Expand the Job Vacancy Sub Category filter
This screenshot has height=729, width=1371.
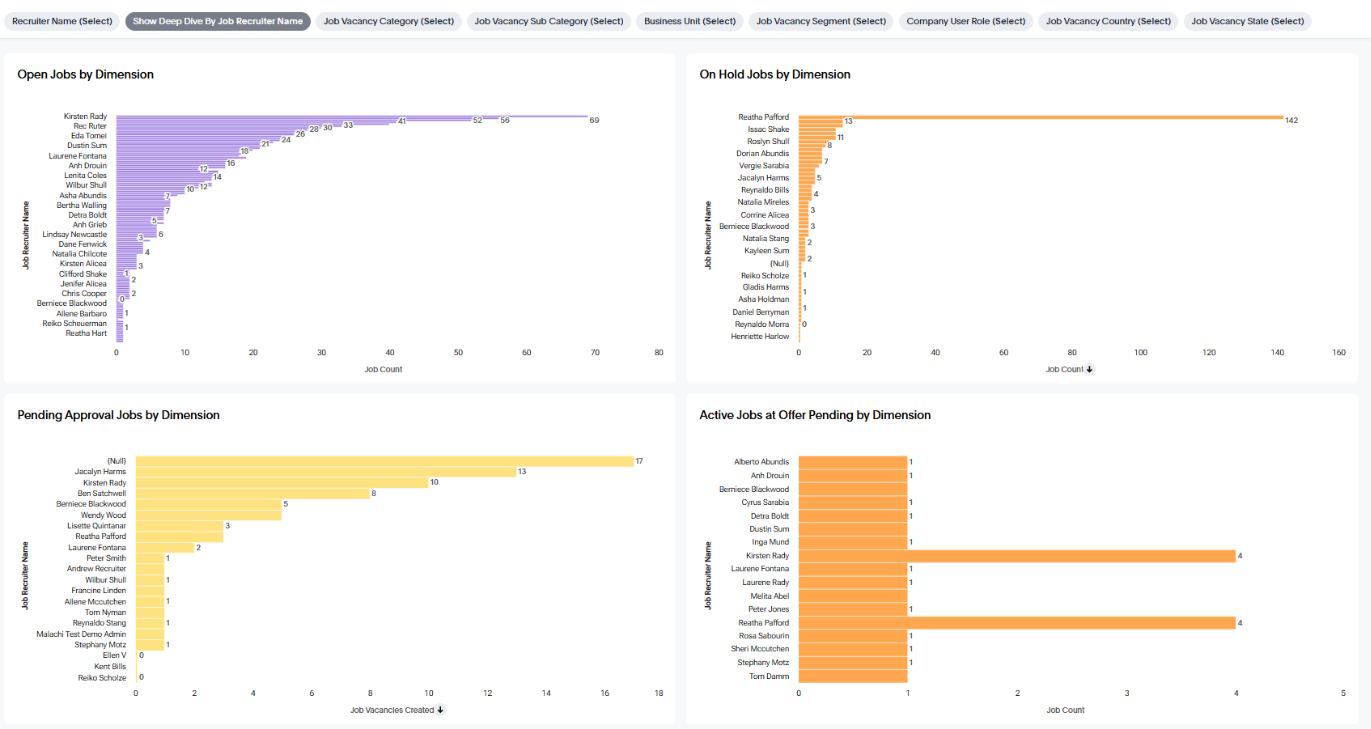(x=548, y=20)
